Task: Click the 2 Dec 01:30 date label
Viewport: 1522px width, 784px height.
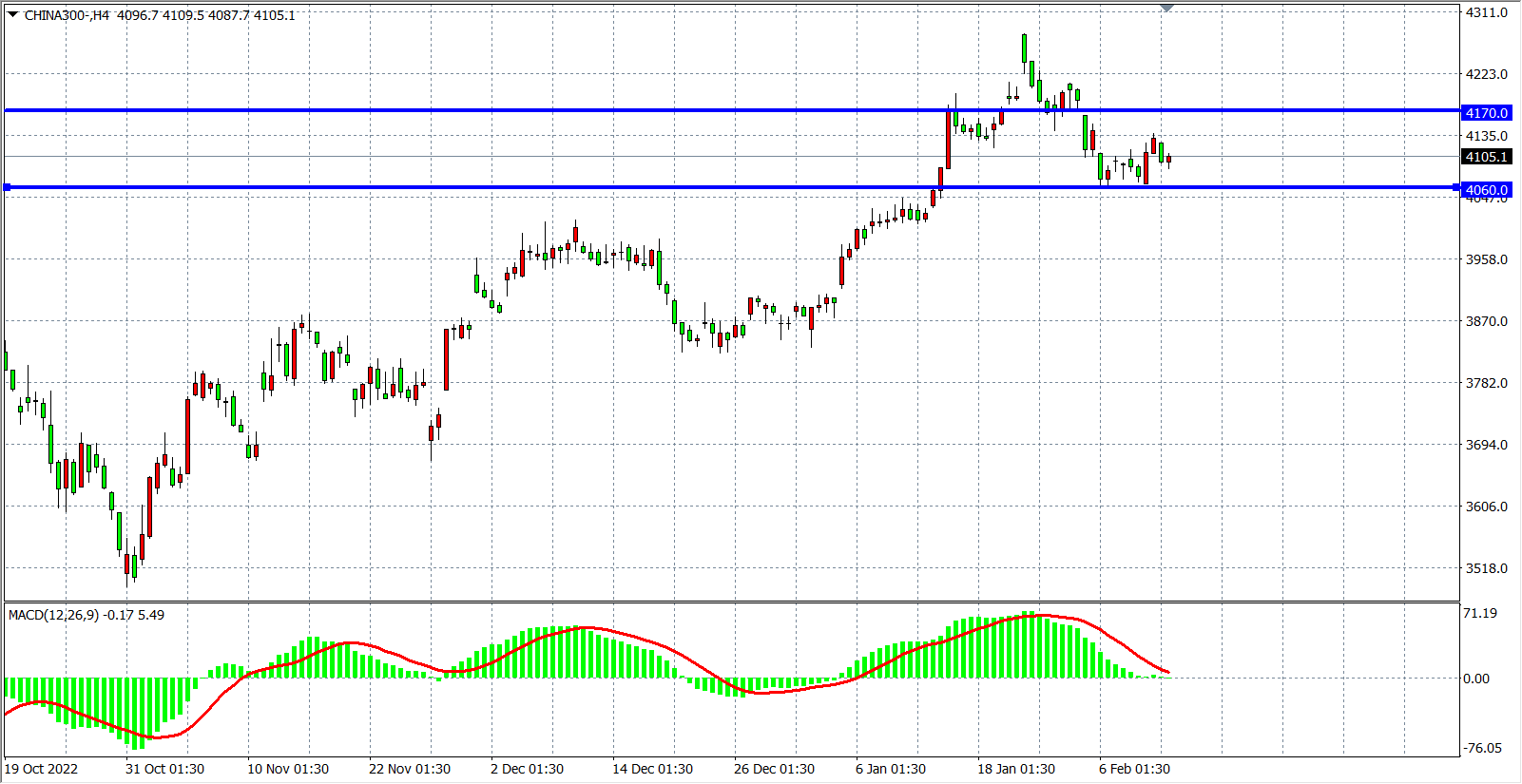Action: click(x=527, y=769)
